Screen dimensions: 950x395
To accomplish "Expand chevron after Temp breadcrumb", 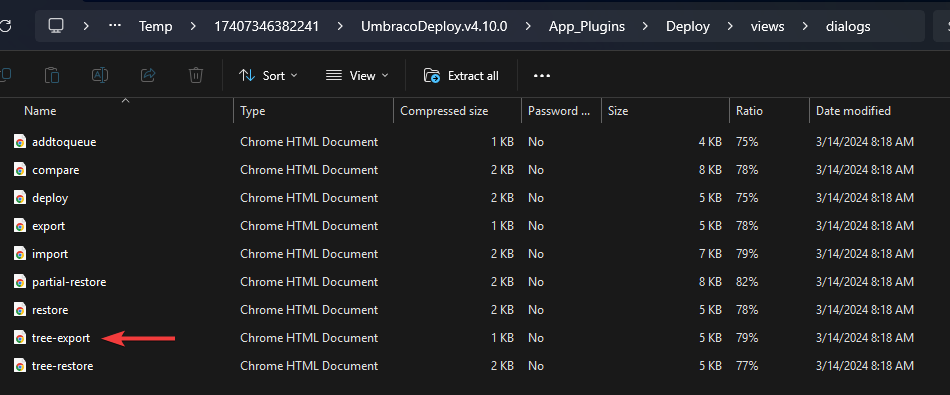I will 193,26.
